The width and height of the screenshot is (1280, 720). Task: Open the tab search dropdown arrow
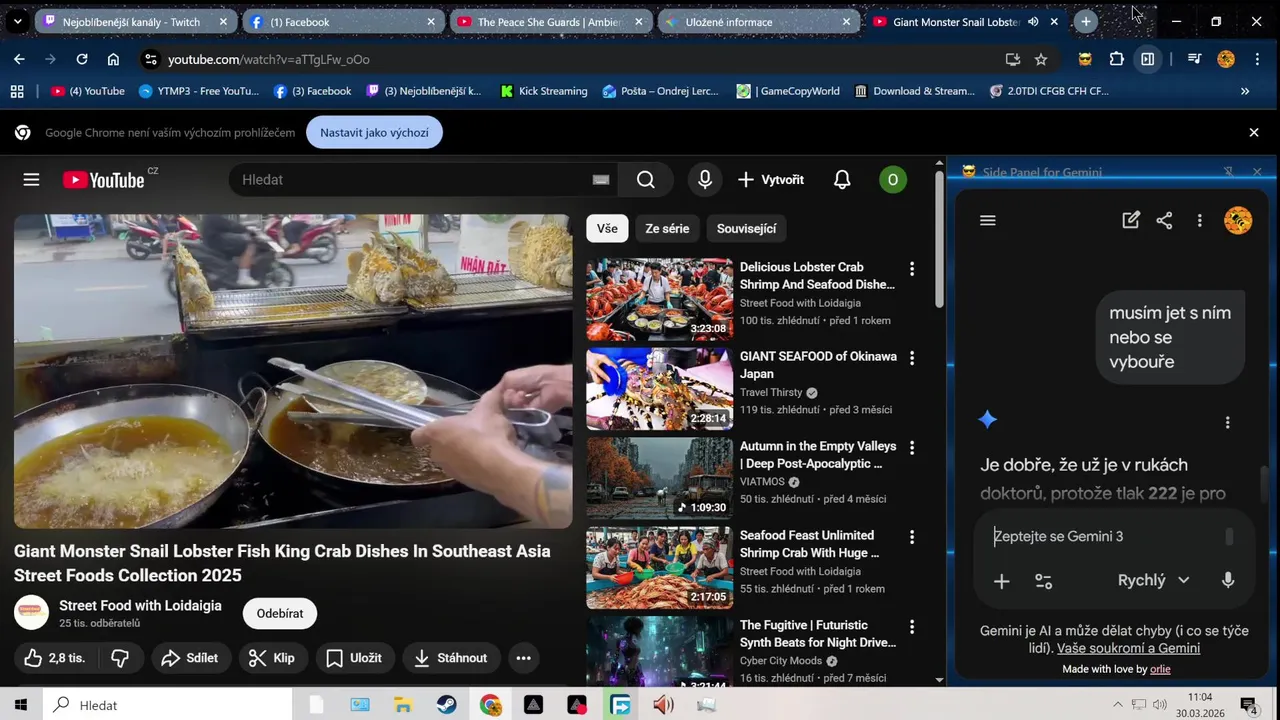pyautogui.click(x=17, y=21)
